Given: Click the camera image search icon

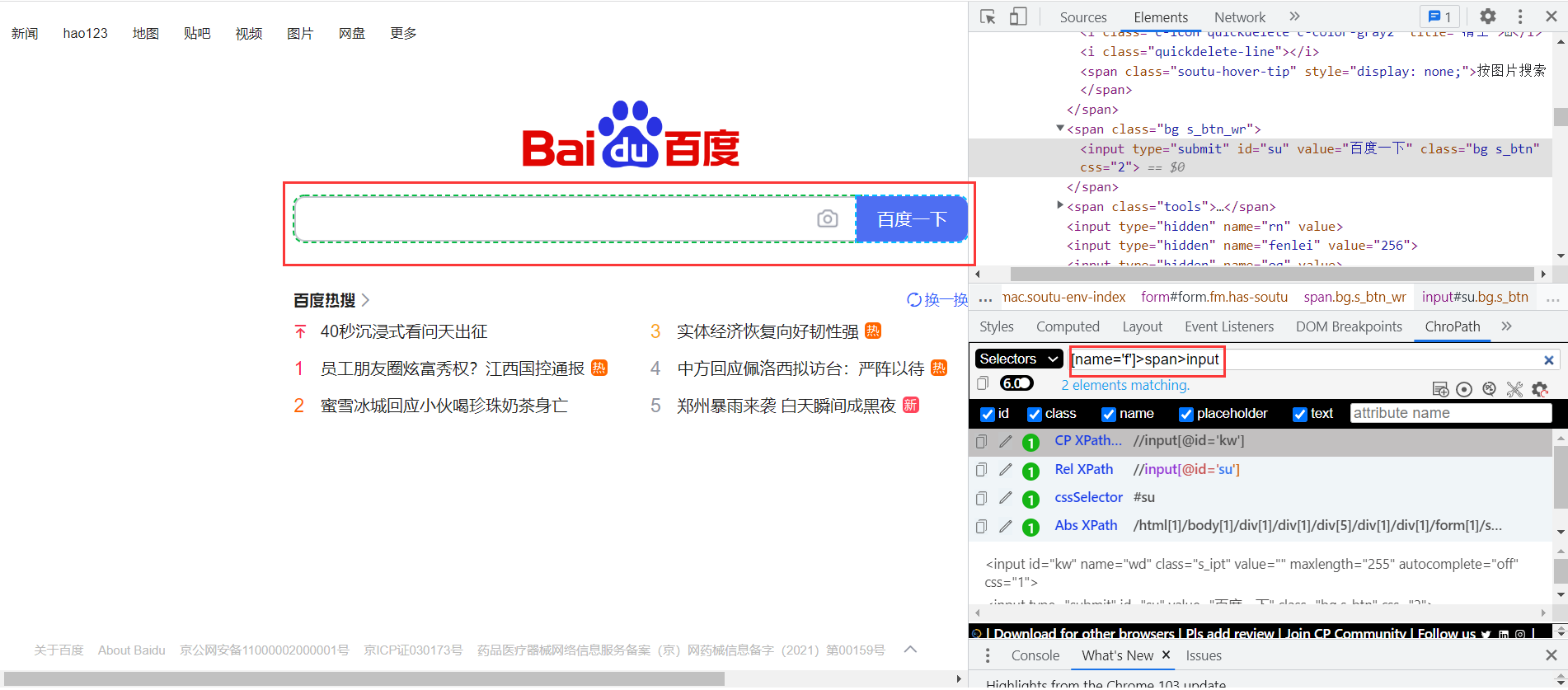Looking at the screenshot, I should (828, 218).
